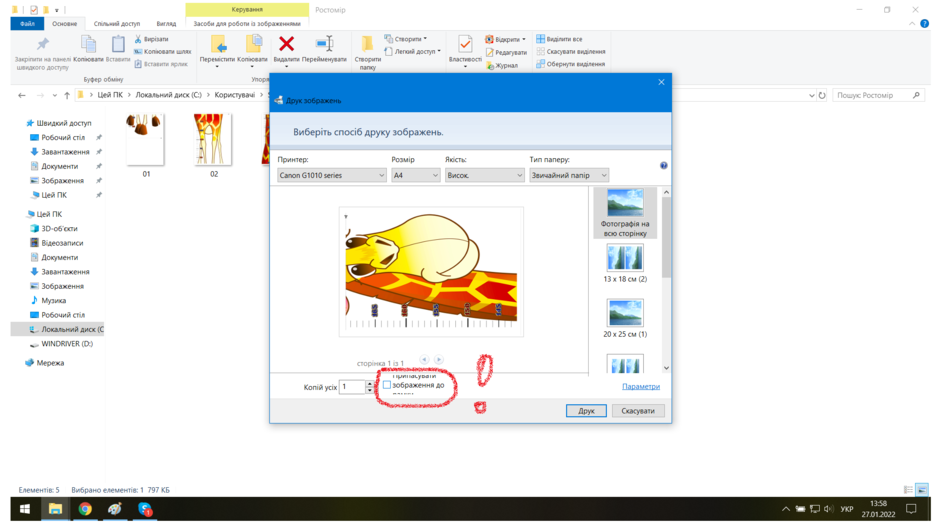Open the Принтер Canon G1010 series dropdown
The height and width of the screenshot is (529, 940).
pos(332,175)
